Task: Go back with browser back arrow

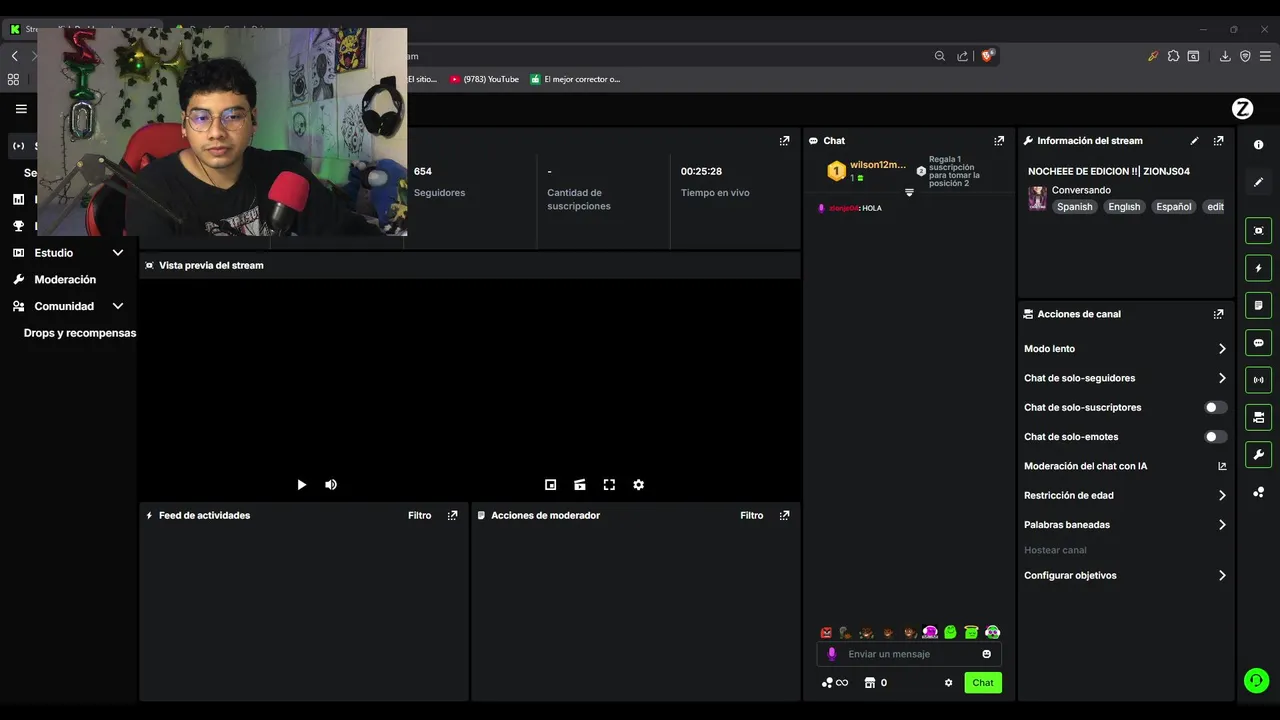Action: pos(14,56)
